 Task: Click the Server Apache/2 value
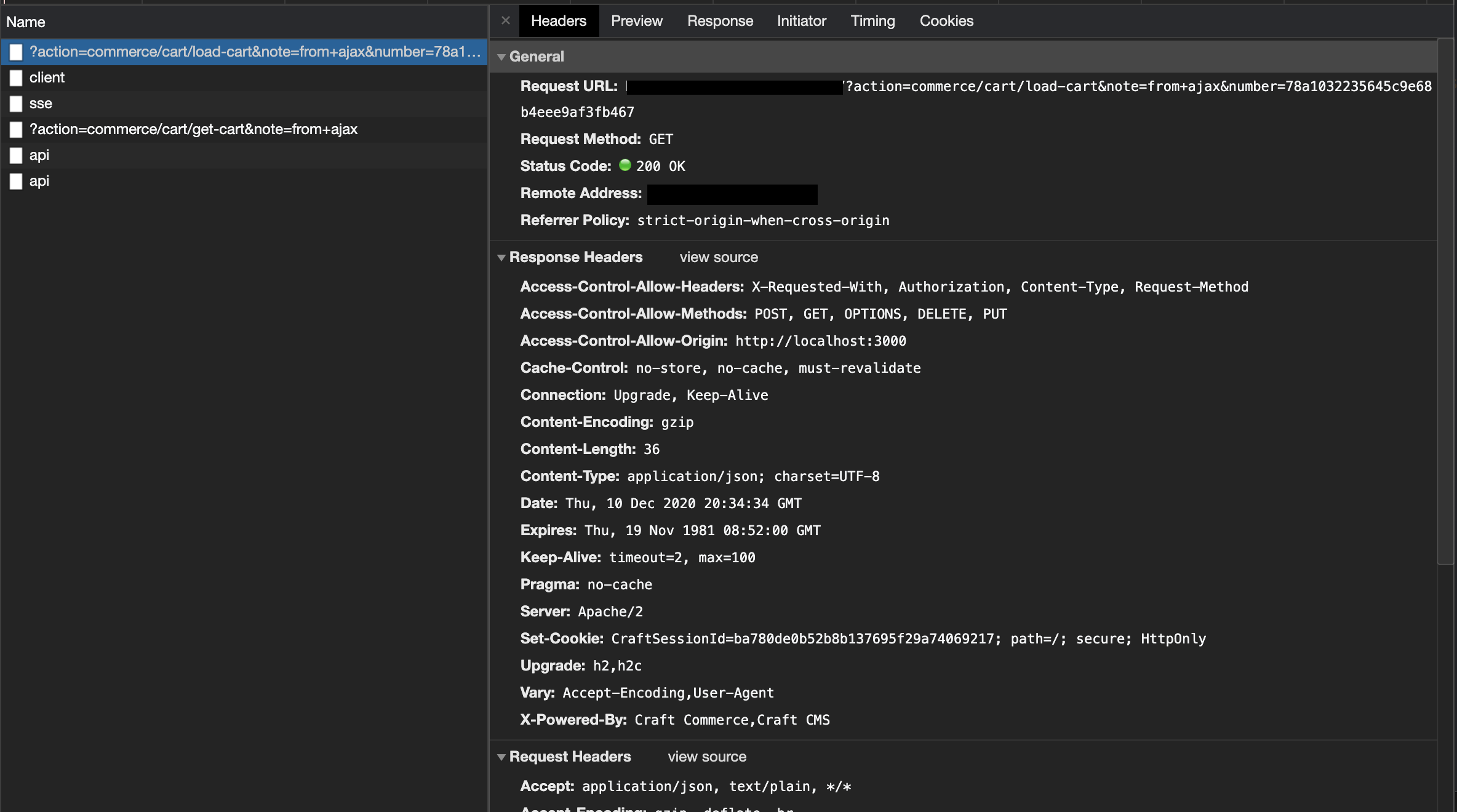point(610,611)
